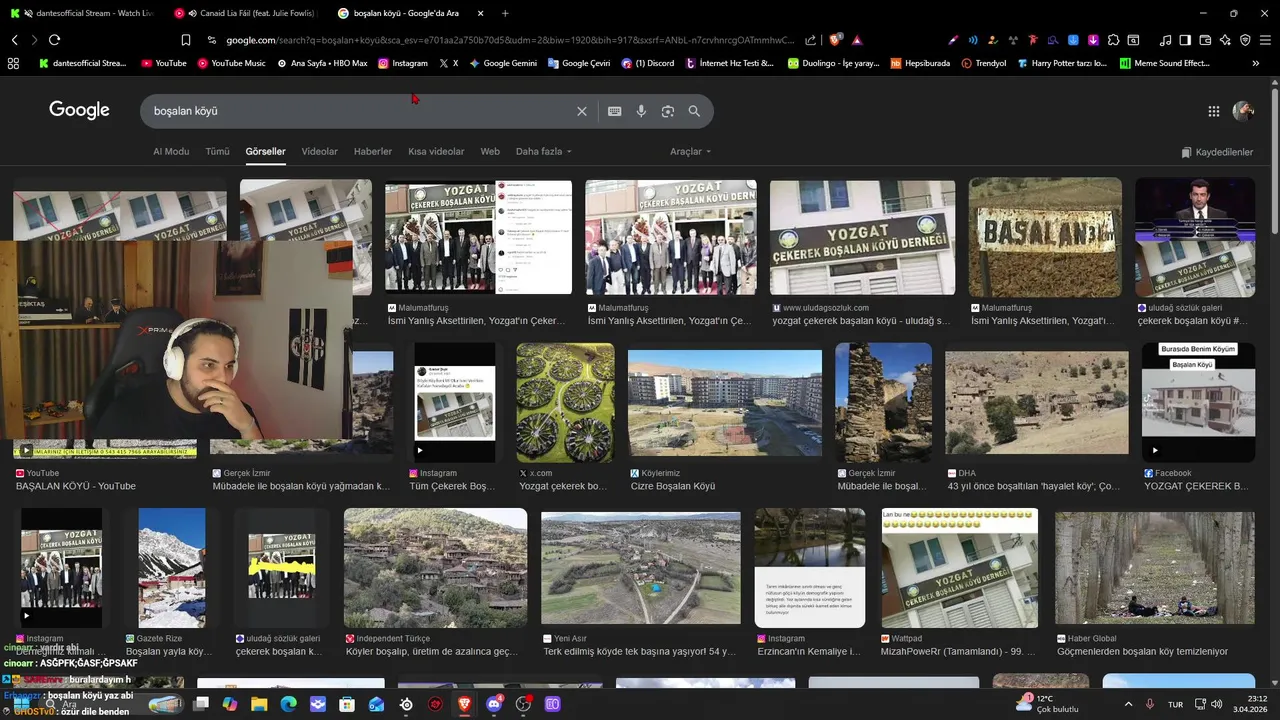Open the Instagram bookmark
Viewport: 1280px width, 720px height.
tap(402, 63)
